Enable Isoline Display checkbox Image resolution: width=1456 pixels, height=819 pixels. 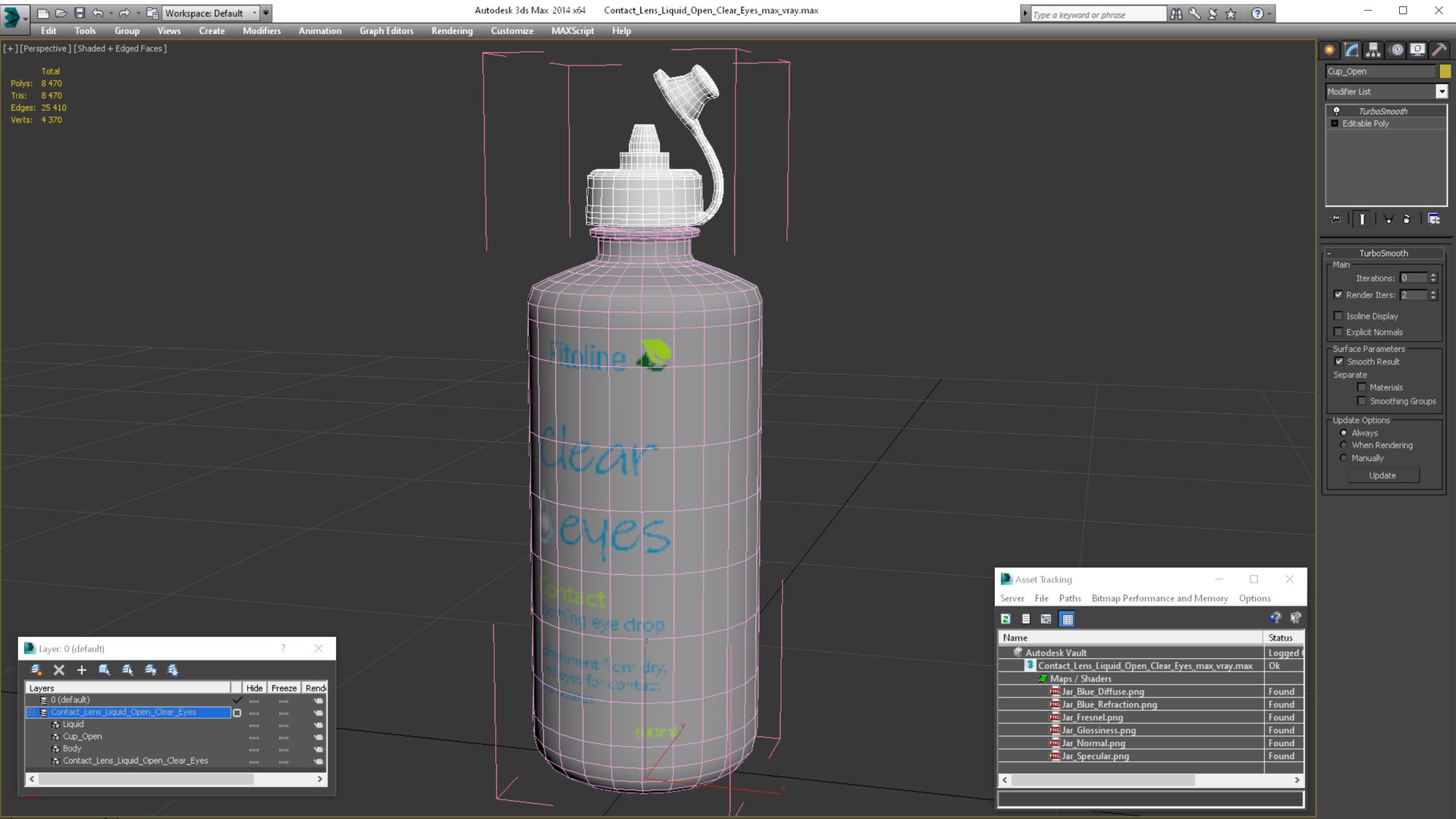(1338, 316)
